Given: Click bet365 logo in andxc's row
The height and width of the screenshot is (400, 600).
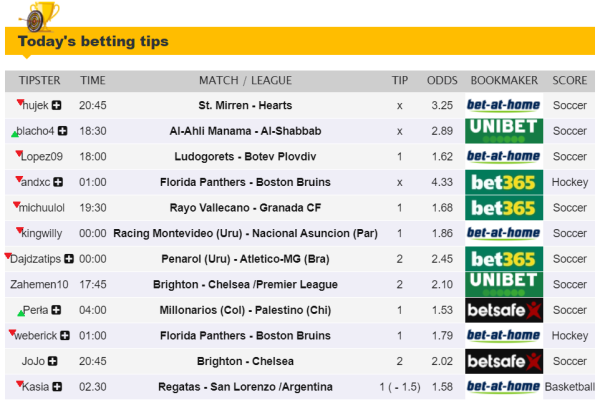Looking at the screenshot, I should pyautogui.click(x=503, y=182).
